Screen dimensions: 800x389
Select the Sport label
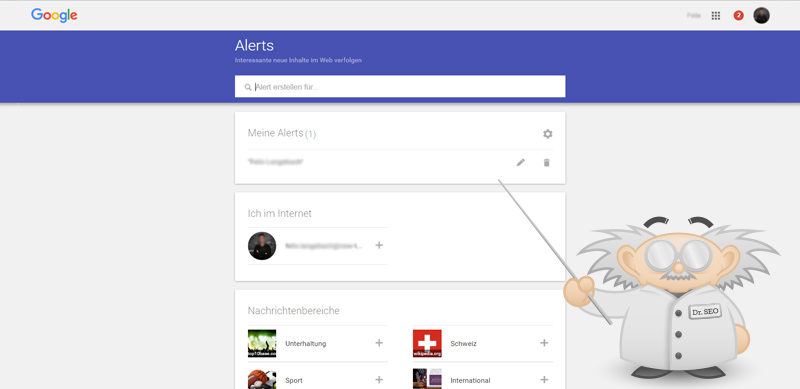[x=294, y=380]
